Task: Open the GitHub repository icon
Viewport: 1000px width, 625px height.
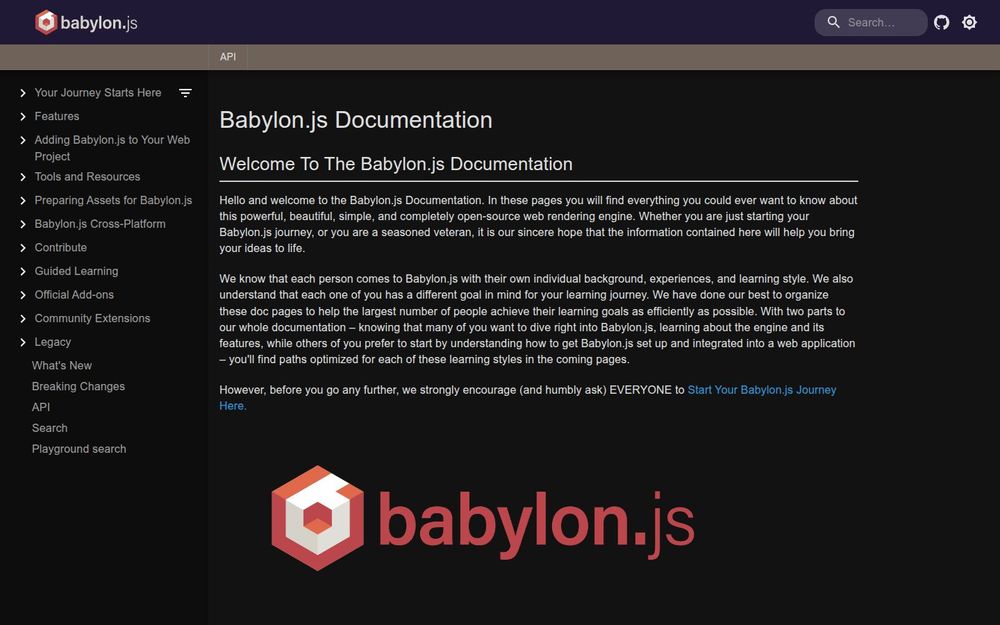Action: pyautogui.click(x=941, y=22)
